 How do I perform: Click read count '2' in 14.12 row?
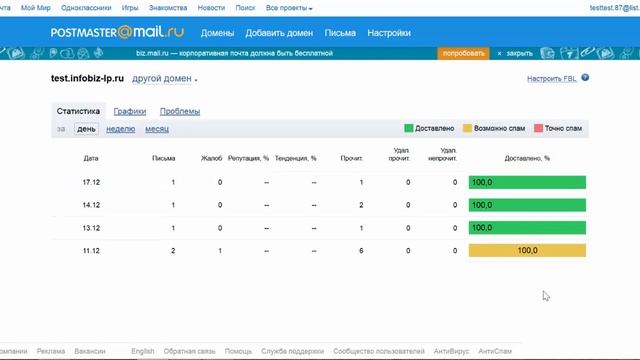tap(361, 205)
